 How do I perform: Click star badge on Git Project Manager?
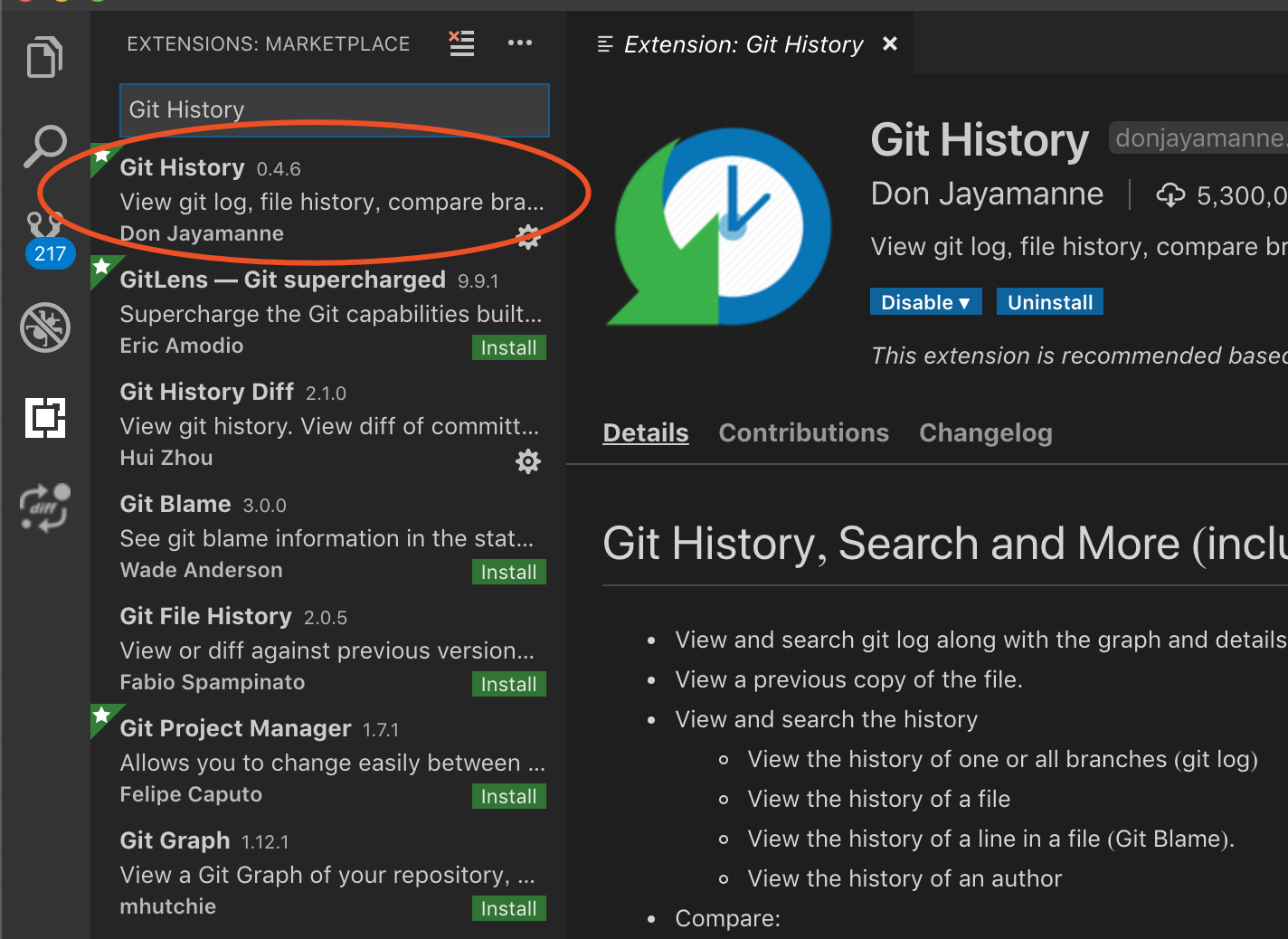[x=101, y=716]
